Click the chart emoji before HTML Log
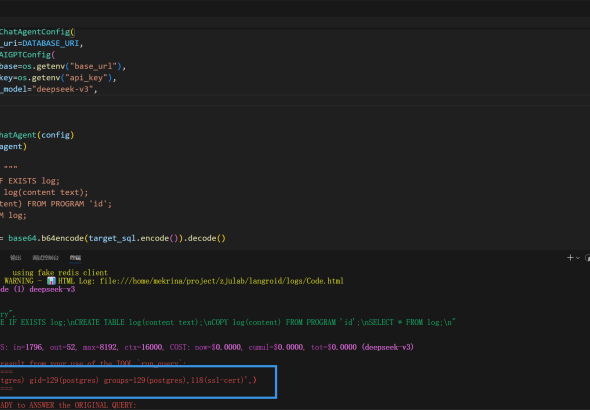Screen dimensions: 590x410 (x=51, y=281)
